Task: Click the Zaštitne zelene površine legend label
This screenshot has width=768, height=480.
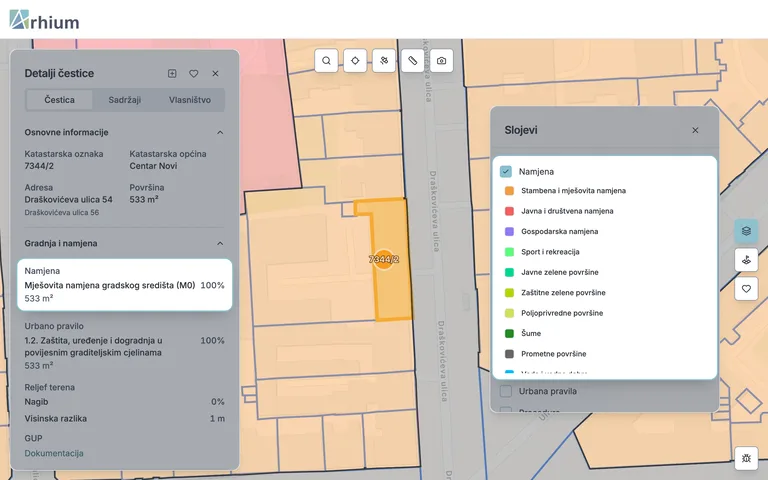Action: coord(563,293)
